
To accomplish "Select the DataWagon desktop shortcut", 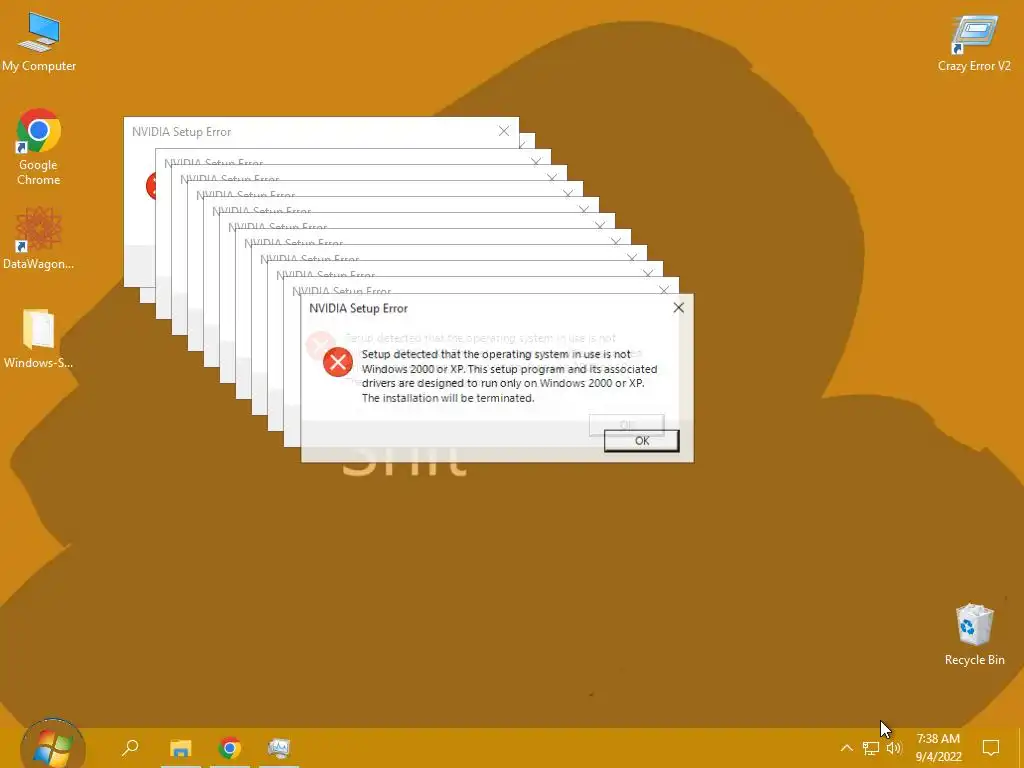I will coord(39,238).
